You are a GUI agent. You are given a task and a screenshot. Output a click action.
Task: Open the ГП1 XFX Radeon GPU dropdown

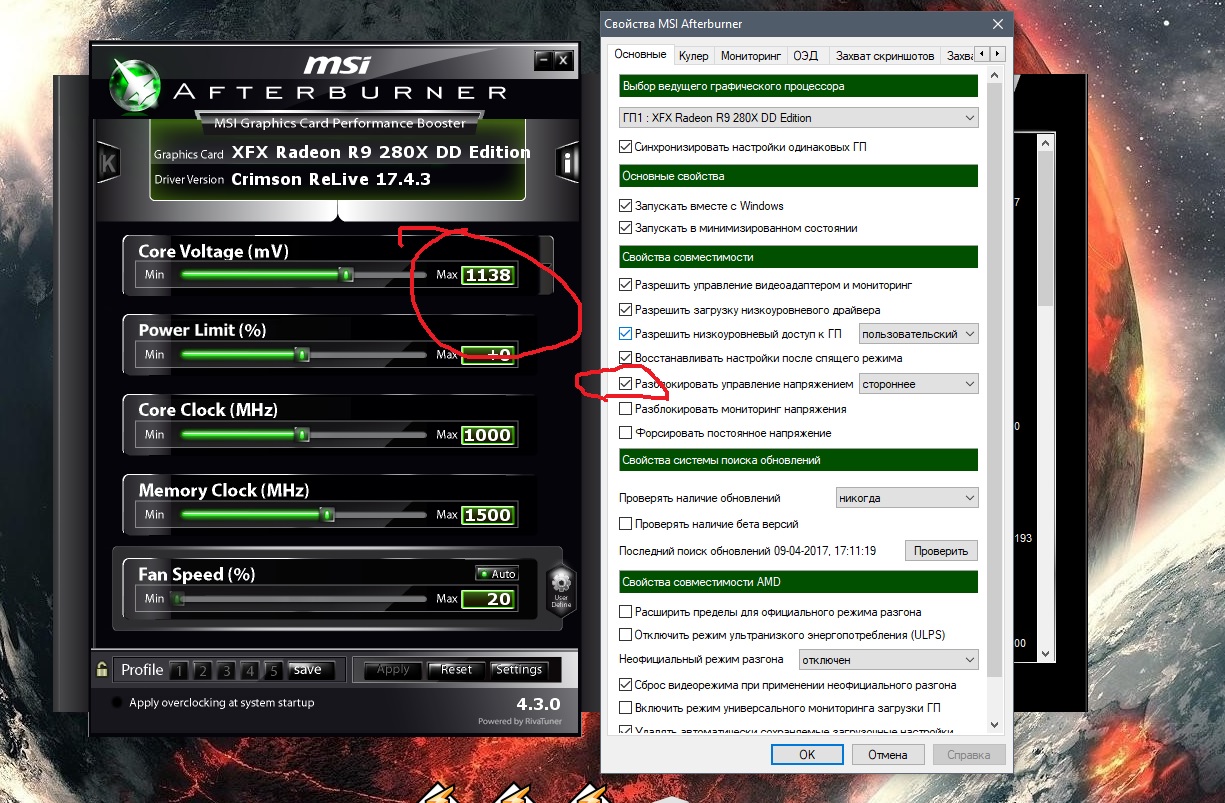(798, 118)
